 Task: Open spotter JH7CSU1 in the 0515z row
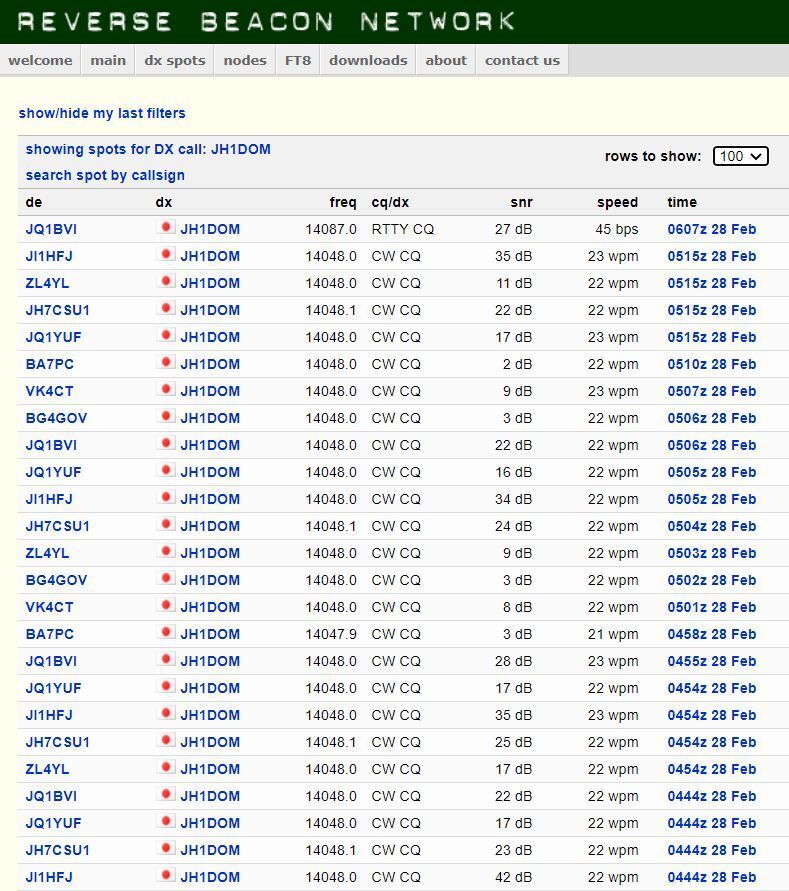tap(57, 310)
